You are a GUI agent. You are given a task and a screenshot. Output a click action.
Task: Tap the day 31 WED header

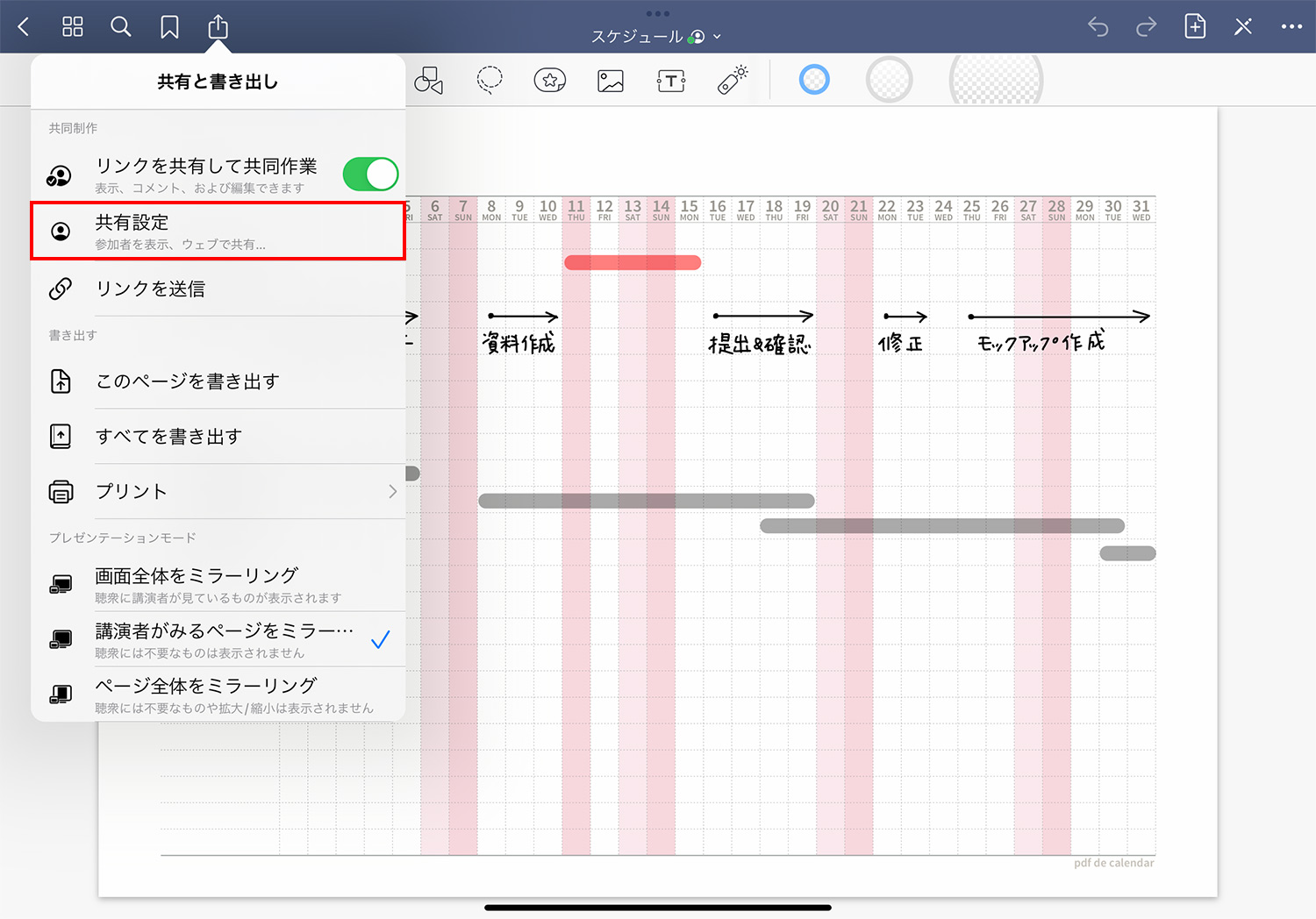(1141, 210)
